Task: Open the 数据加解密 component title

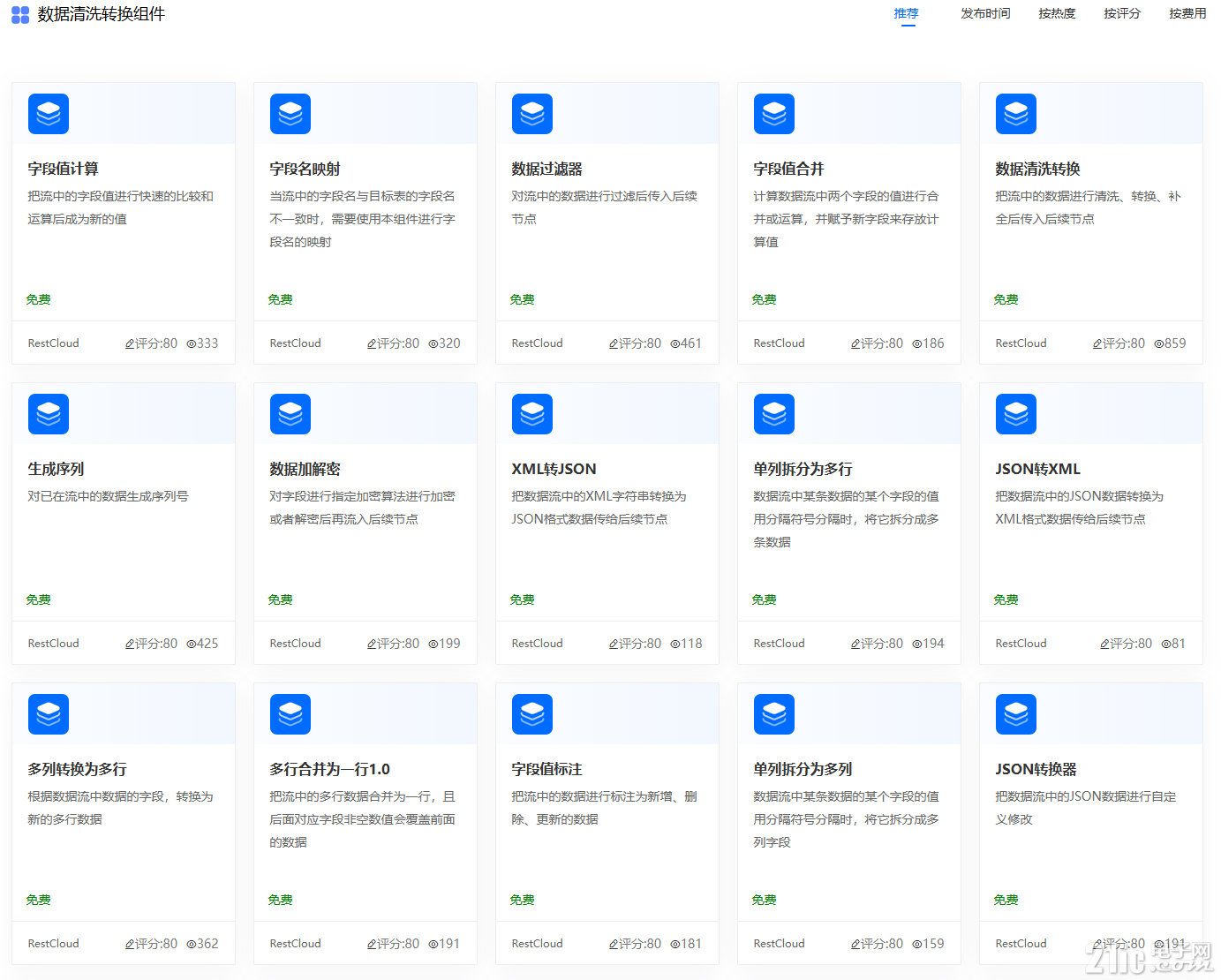Action: point(305,469)
